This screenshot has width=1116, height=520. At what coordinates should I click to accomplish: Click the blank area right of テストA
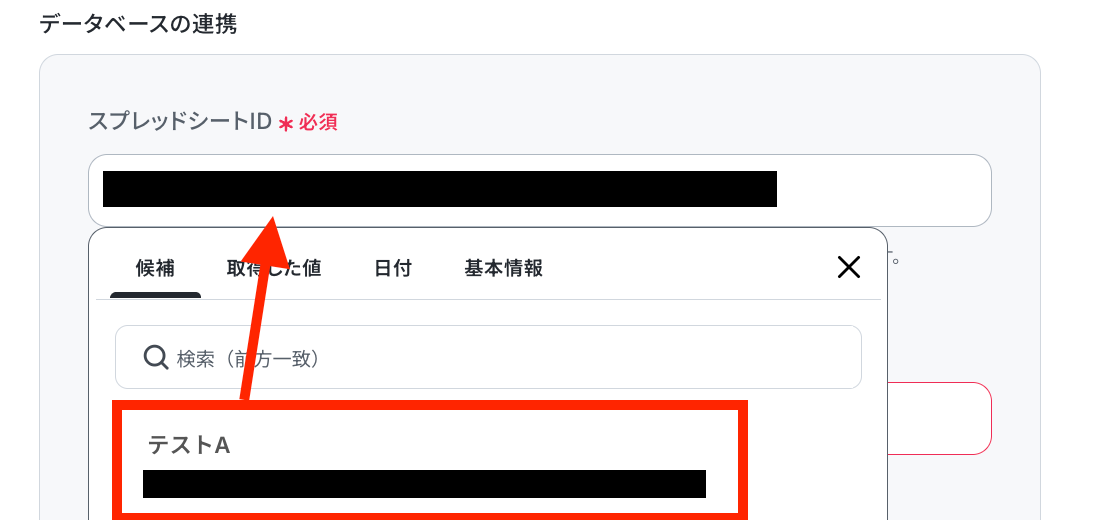(484, 445)
